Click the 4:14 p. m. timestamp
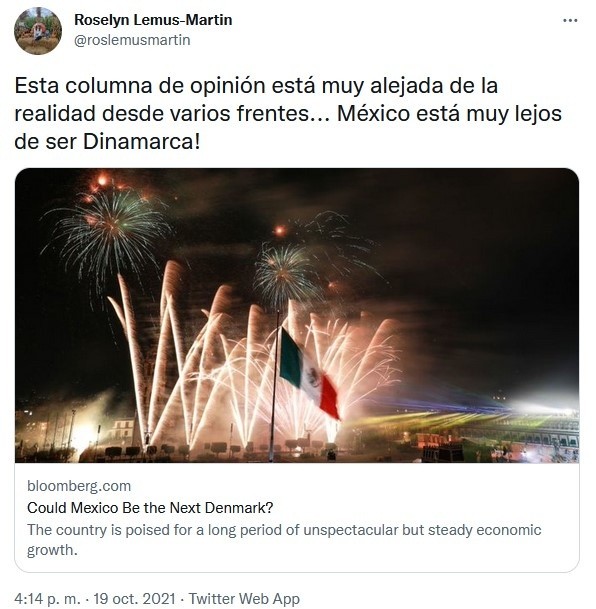This screenshot has height=609, width=596. 48,598
